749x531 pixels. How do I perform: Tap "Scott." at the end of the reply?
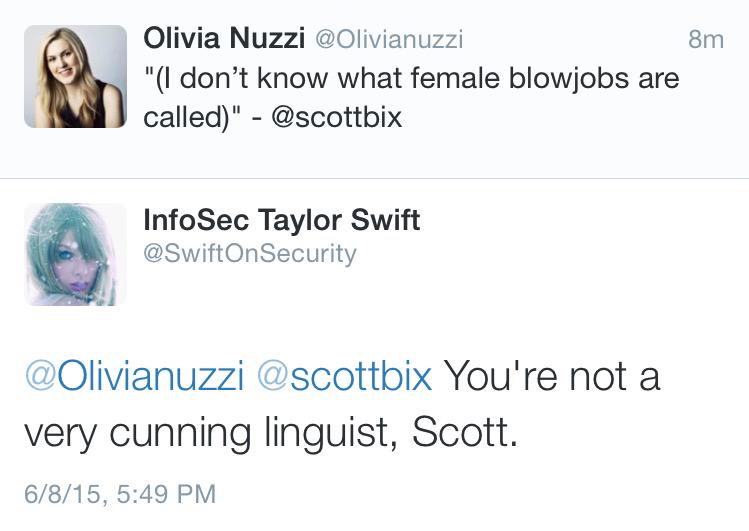[466, 432]
